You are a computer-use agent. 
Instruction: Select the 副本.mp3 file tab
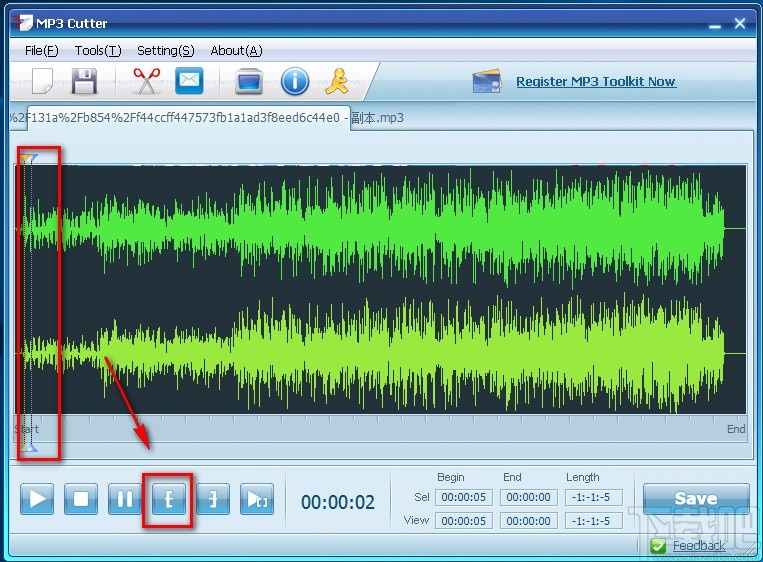click(x=189, y=118)
